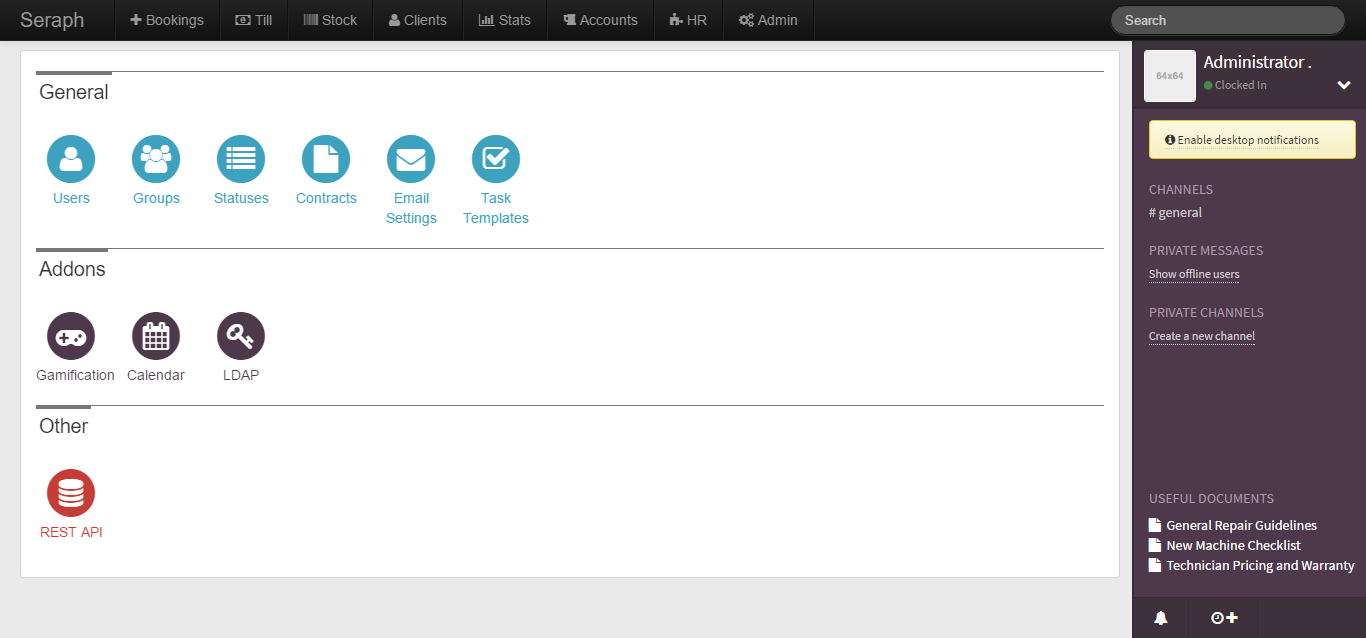Screen dimensions: 1366x638
Task: Open the Users admin icon
Action: (x=71, y=160)
